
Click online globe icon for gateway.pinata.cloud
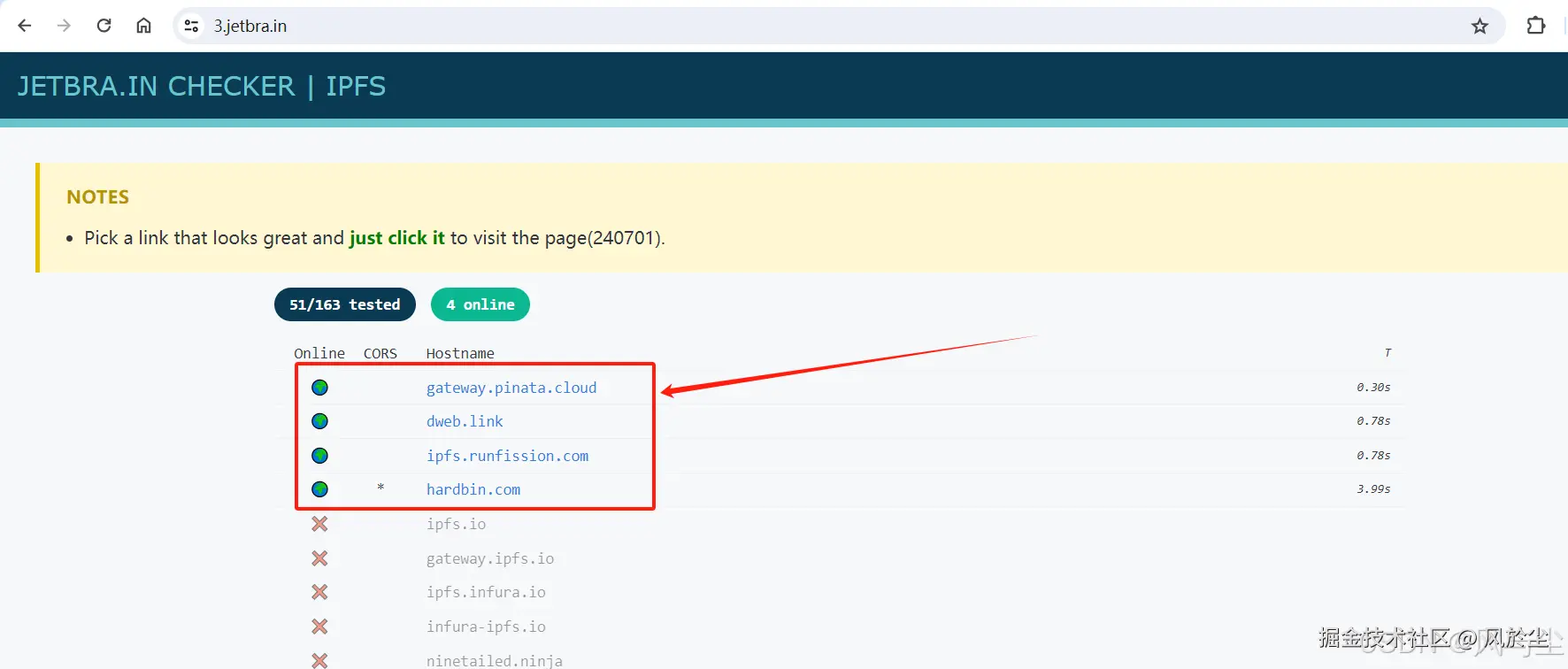320,388
